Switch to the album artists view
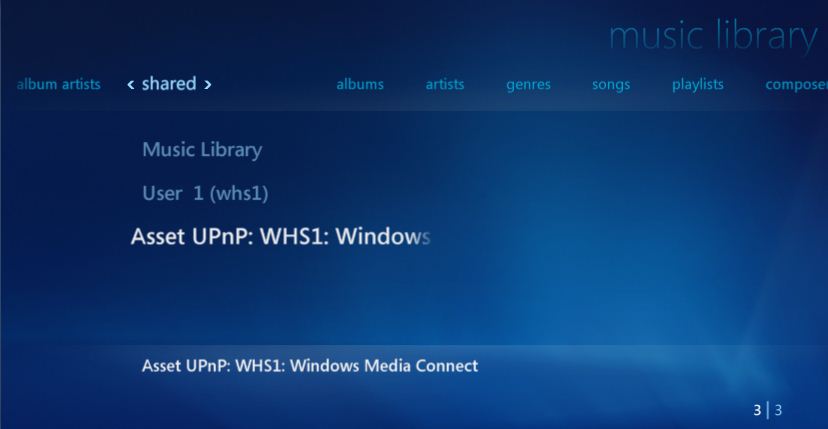This screenshot has height=429, width=828. [x=59, y=84]
